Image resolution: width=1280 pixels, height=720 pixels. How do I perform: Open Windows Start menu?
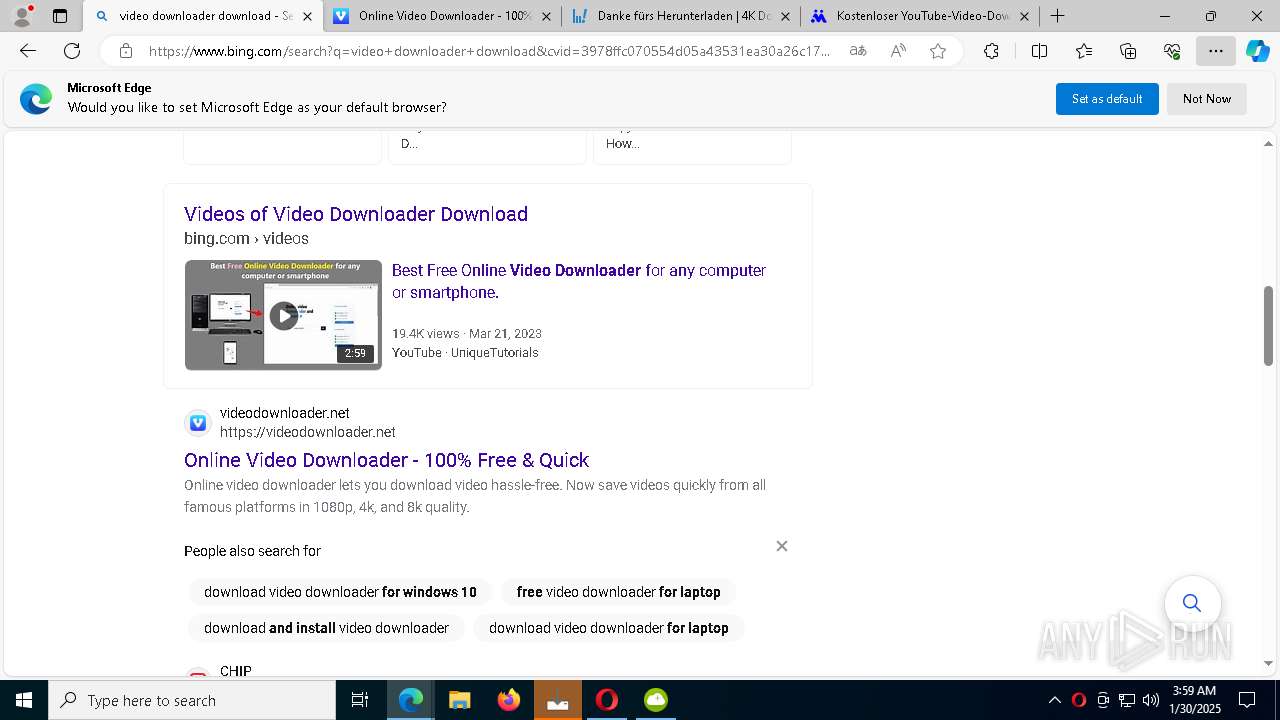click(x=24, y=700)
